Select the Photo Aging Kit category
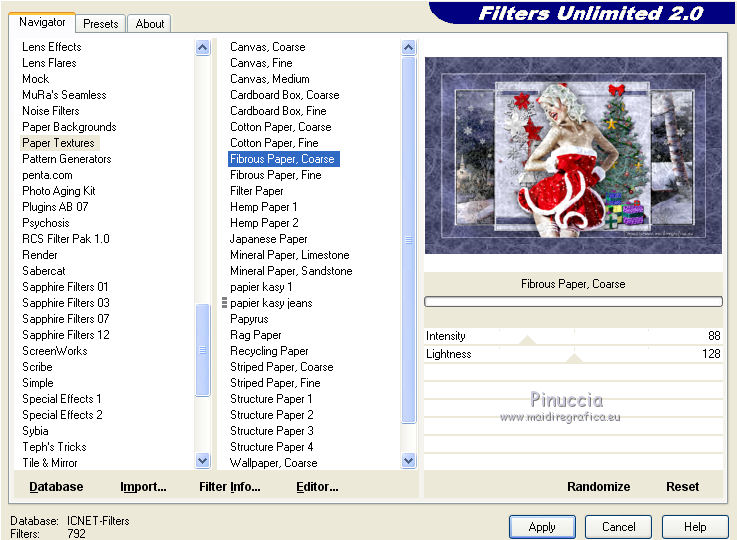Screen dimensions: 737x540 pyautogui.click(x=59, y=191)
